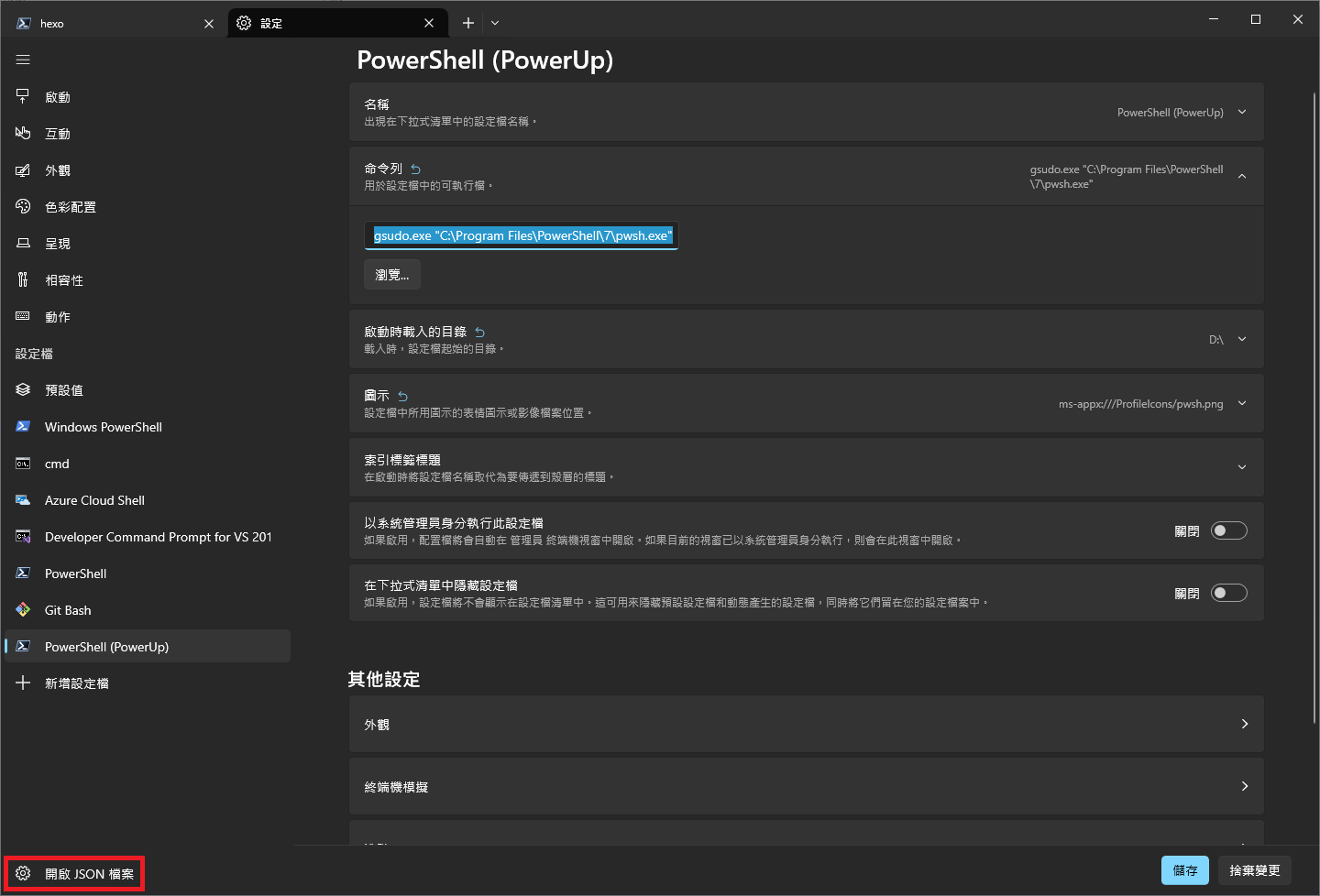
Task: Go to 啟動 settings page
Action: (x=148, y=96)
